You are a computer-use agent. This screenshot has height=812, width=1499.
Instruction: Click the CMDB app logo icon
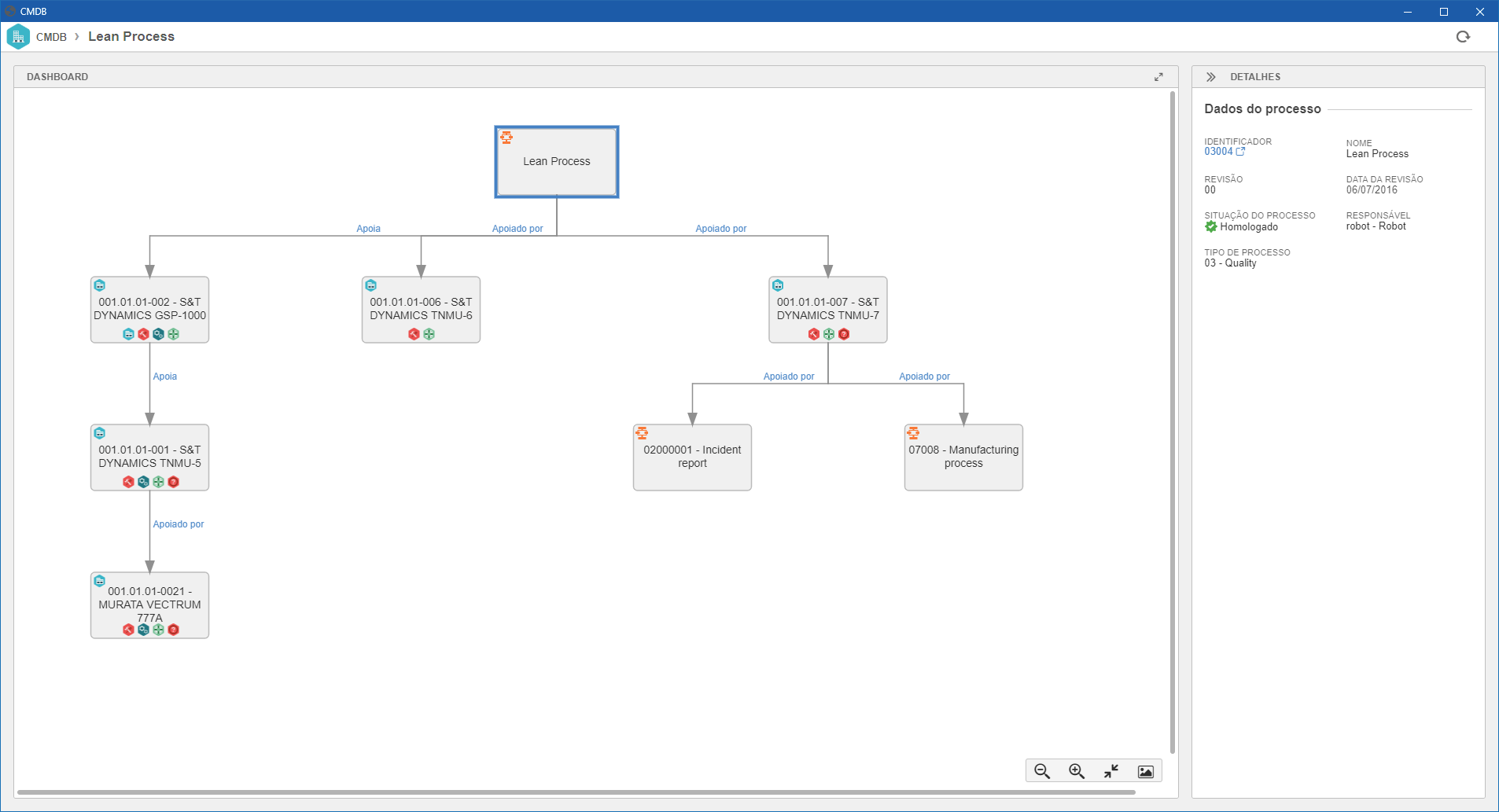point(18,36)
